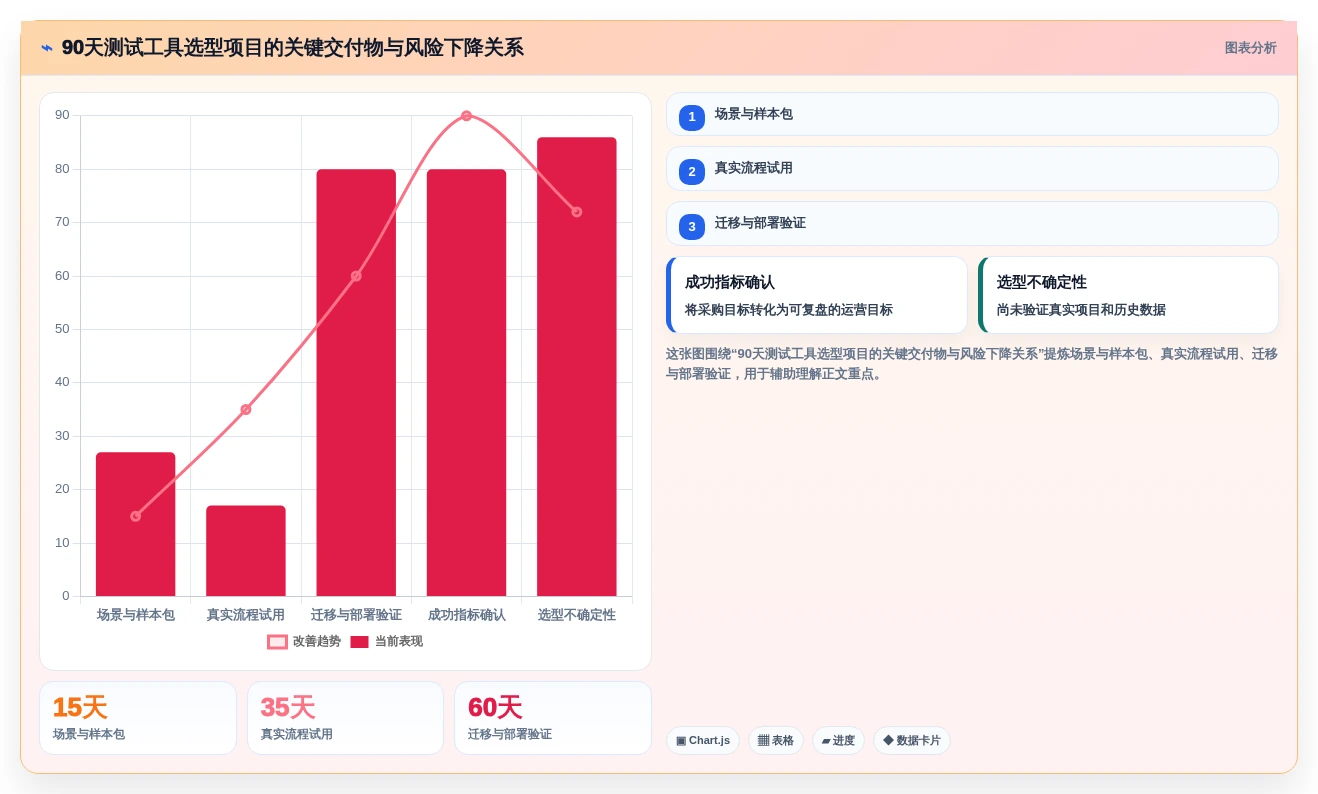Click the text 尚未验证真实项目和历史数据

[x=1081, y=310]
